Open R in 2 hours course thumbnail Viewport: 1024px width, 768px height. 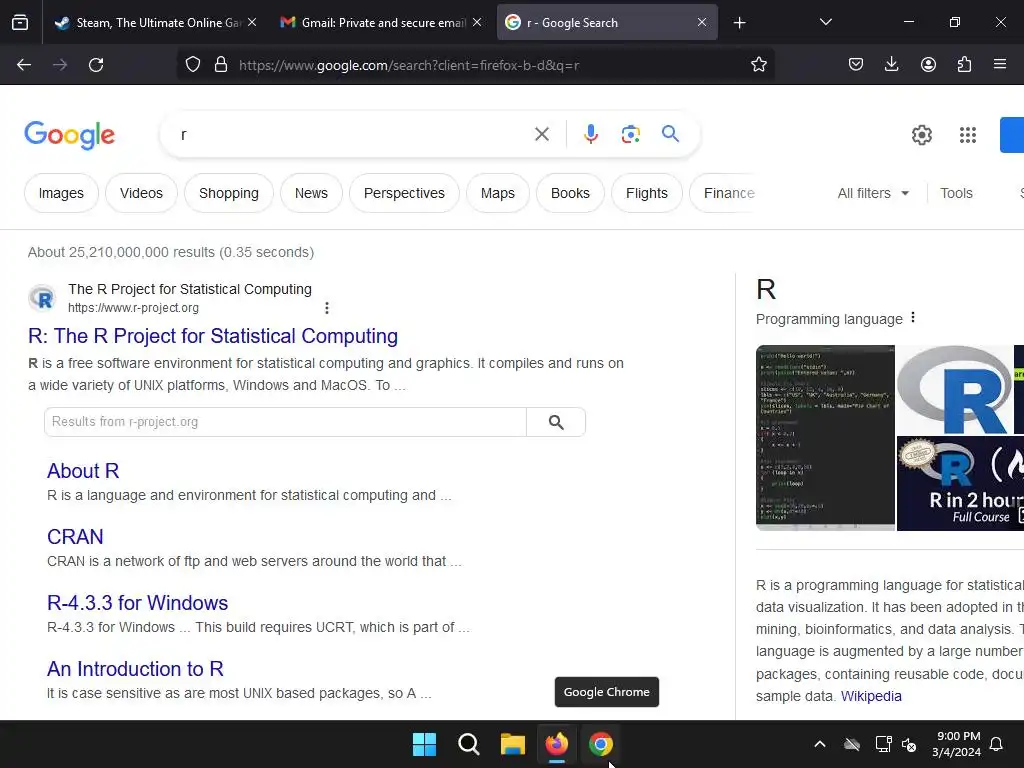pos(960,483)
